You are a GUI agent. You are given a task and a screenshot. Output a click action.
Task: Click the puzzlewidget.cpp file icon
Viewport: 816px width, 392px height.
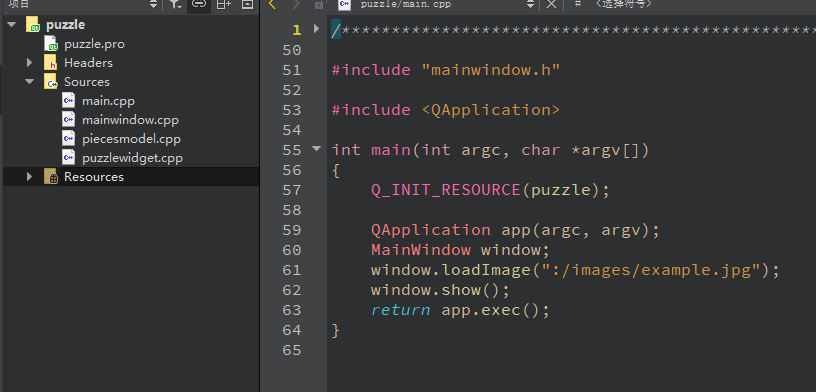(68, 157)
